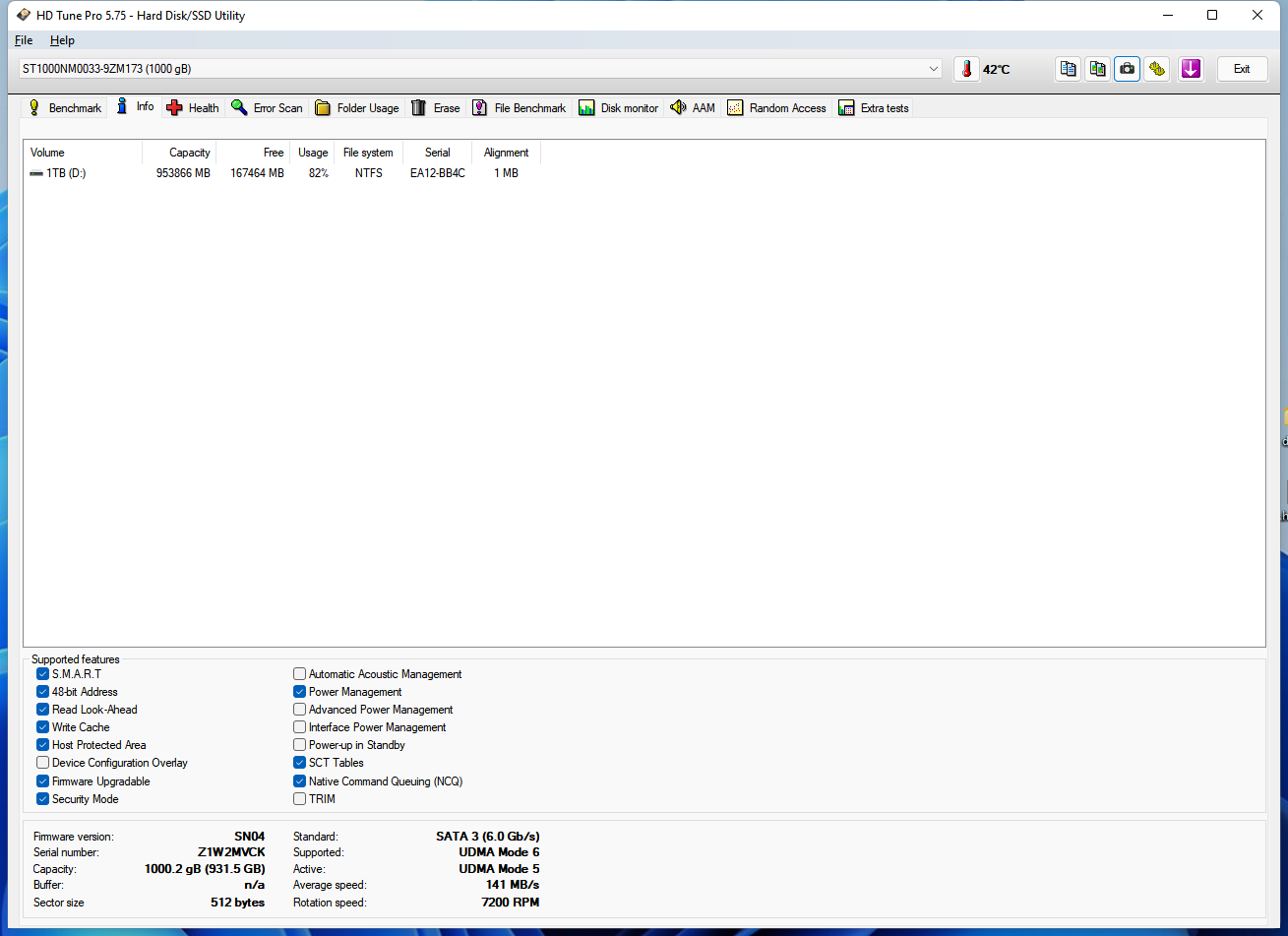
Task: Click the thermometer temperature icon
Action: pyautogui.click(x=966, y=69)
